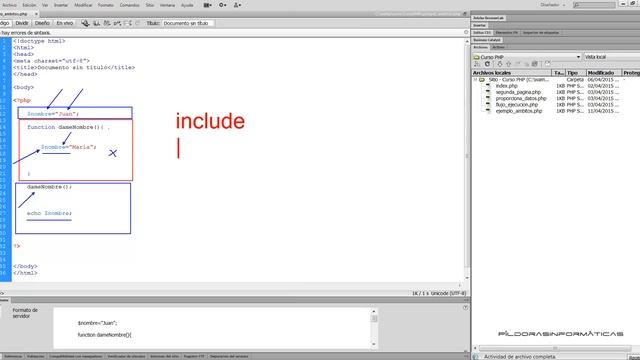Click the put files upload arrow icon
Screen dimensions: 640x360
(x=509, y=64)
